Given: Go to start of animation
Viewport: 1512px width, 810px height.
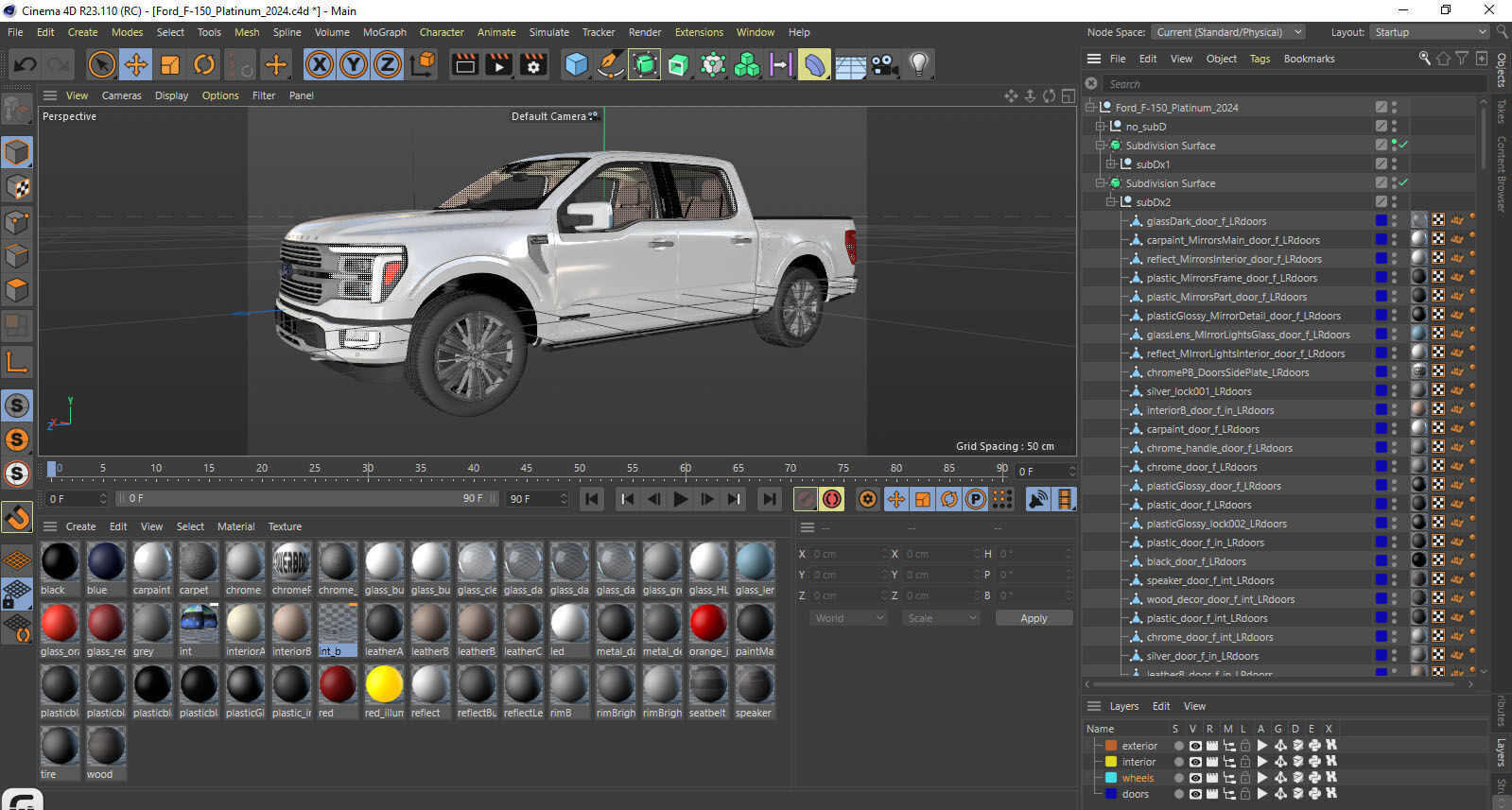Looking at the screenshot, I should tap(592, 499).
